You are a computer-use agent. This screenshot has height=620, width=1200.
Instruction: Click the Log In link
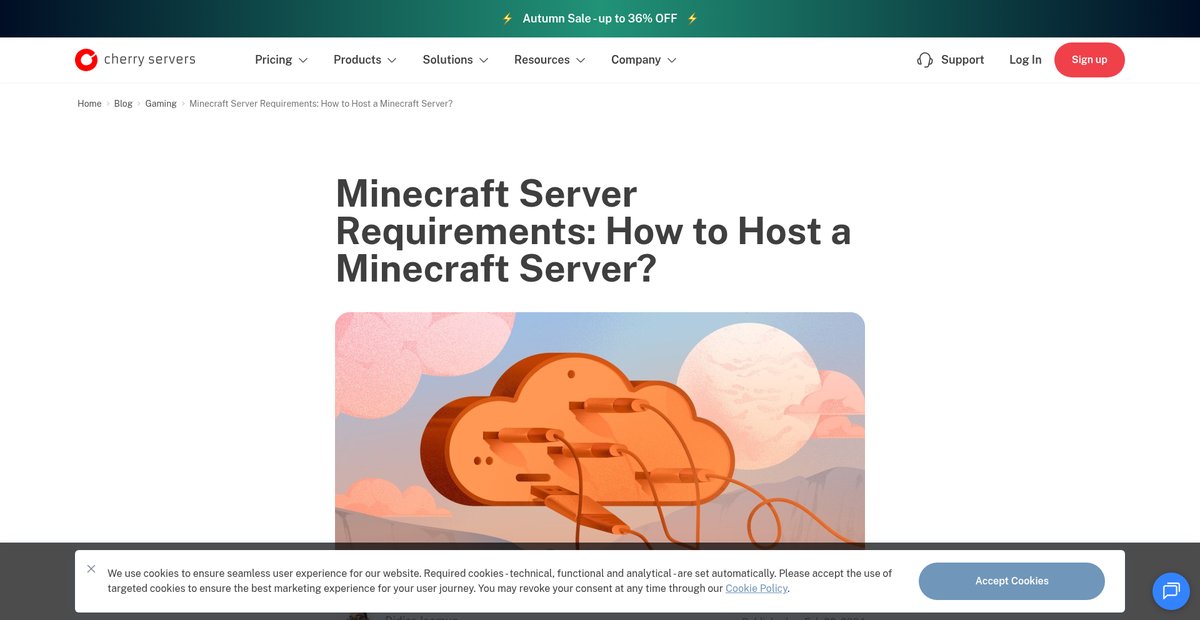point(1025,60)
